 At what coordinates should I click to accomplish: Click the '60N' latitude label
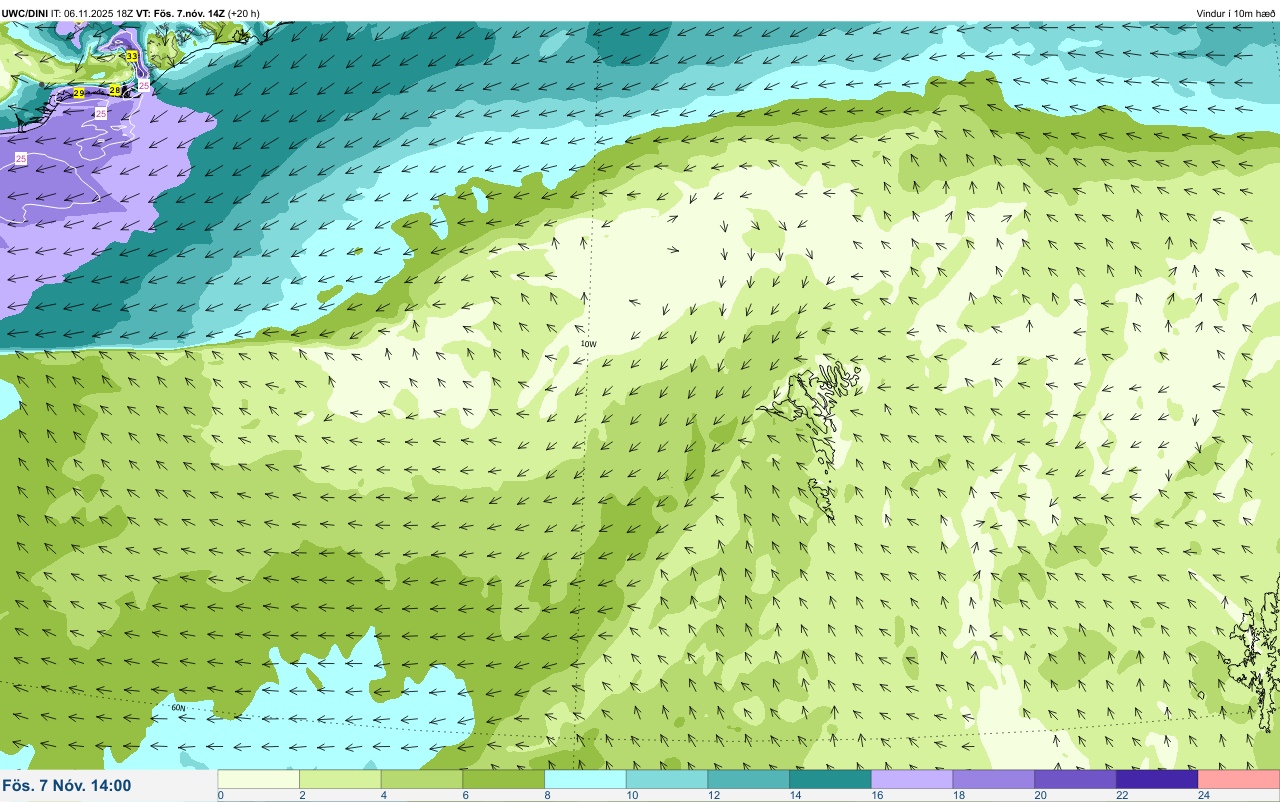click(178, 708)
